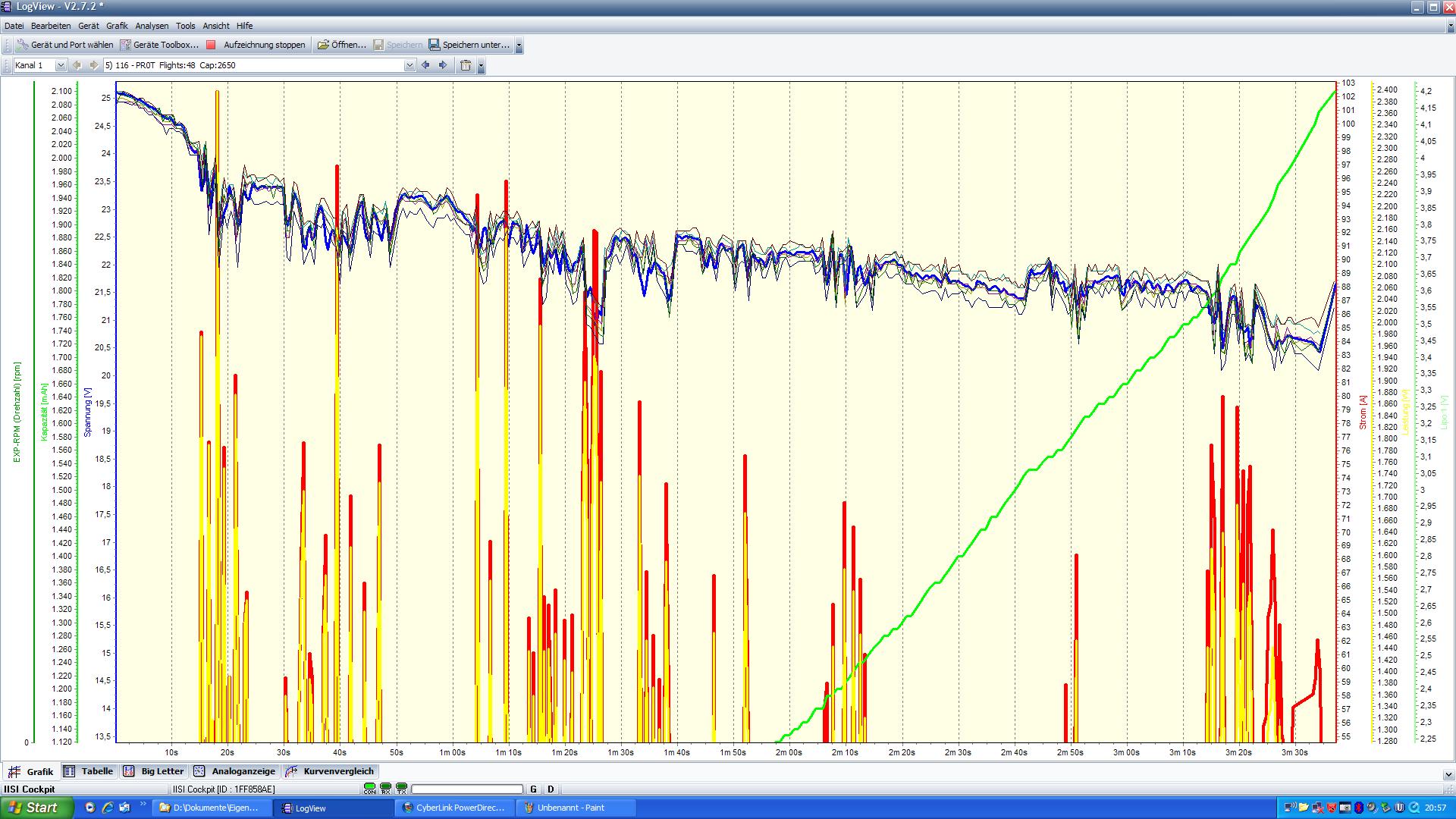Click the 2m 00s time axis marker
Viewport: 1456px width, 819px height.
[789, 752]
